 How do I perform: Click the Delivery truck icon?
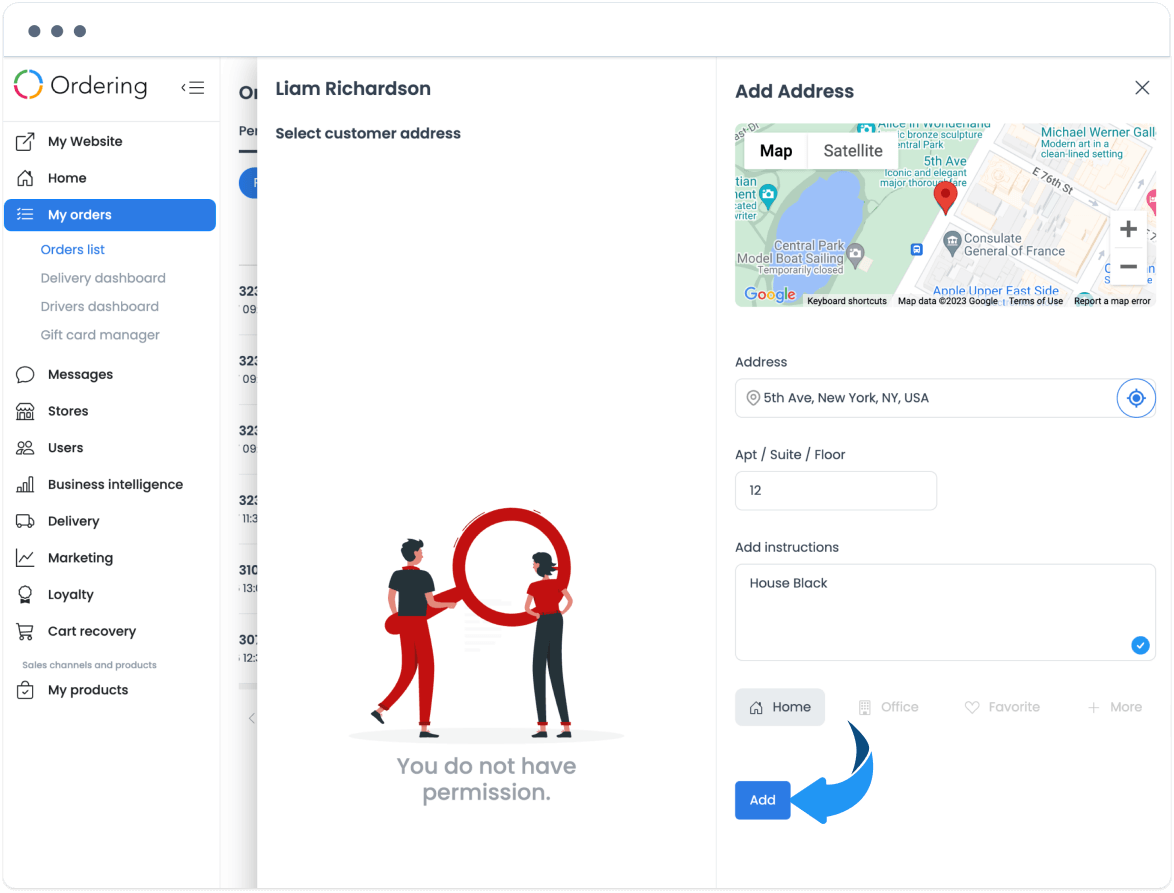coord(25,521)
